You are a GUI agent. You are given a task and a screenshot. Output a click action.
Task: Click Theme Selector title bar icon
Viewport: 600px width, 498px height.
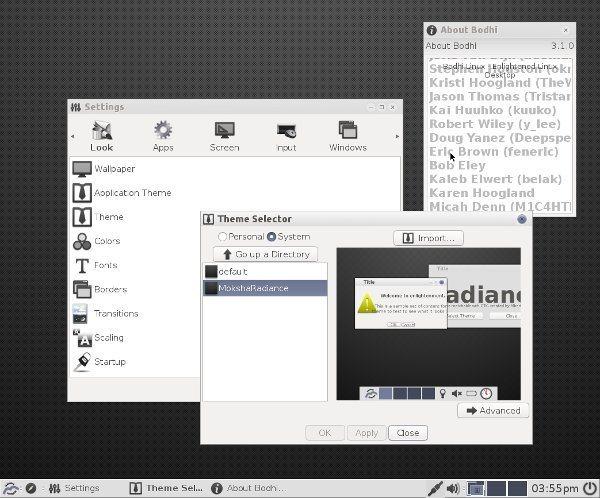tap(208, 219)
